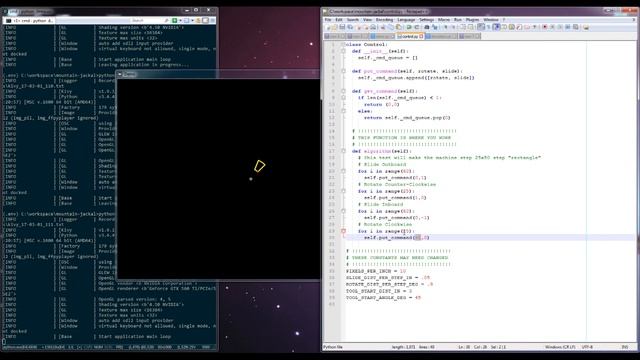Screen dimensions: 640x360
Task: Collapse the red fold marker on line 29
Action: 343,231
